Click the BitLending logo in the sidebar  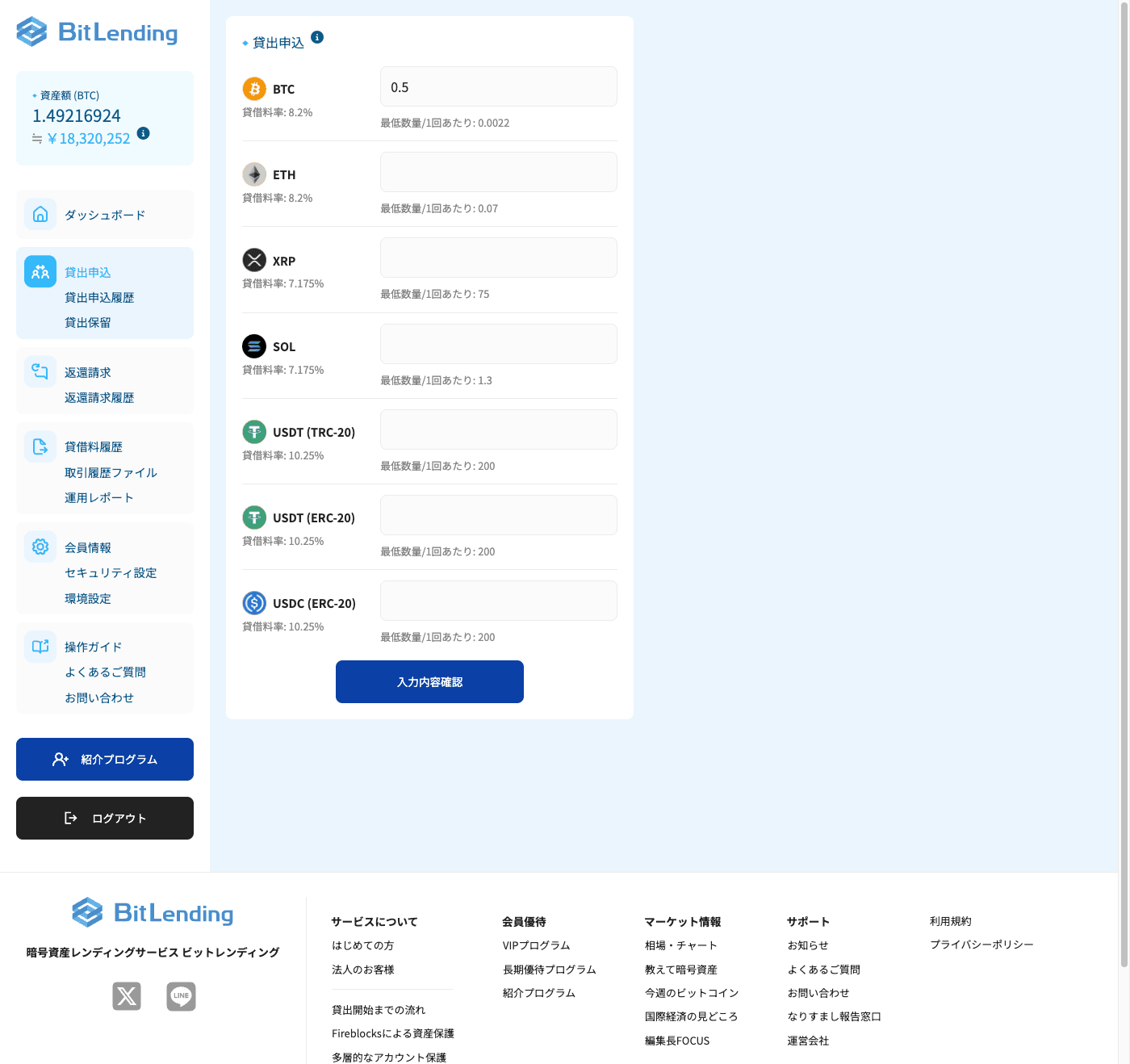[97, 32]
